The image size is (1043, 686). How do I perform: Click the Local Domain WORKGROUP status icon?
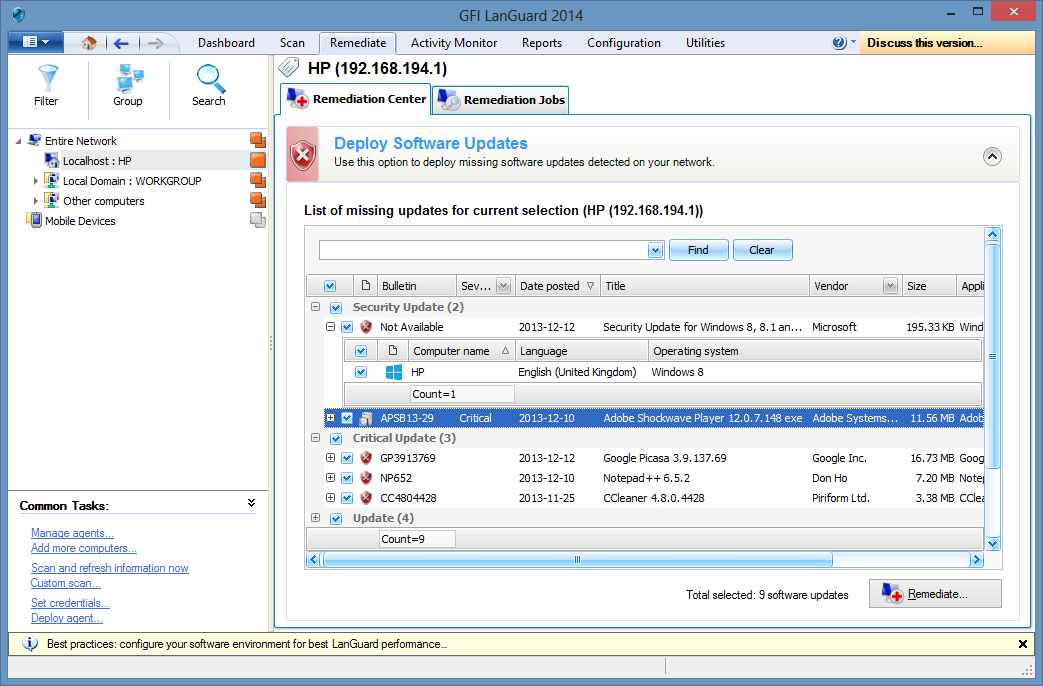pyautogui.click(x=258, y=180)
